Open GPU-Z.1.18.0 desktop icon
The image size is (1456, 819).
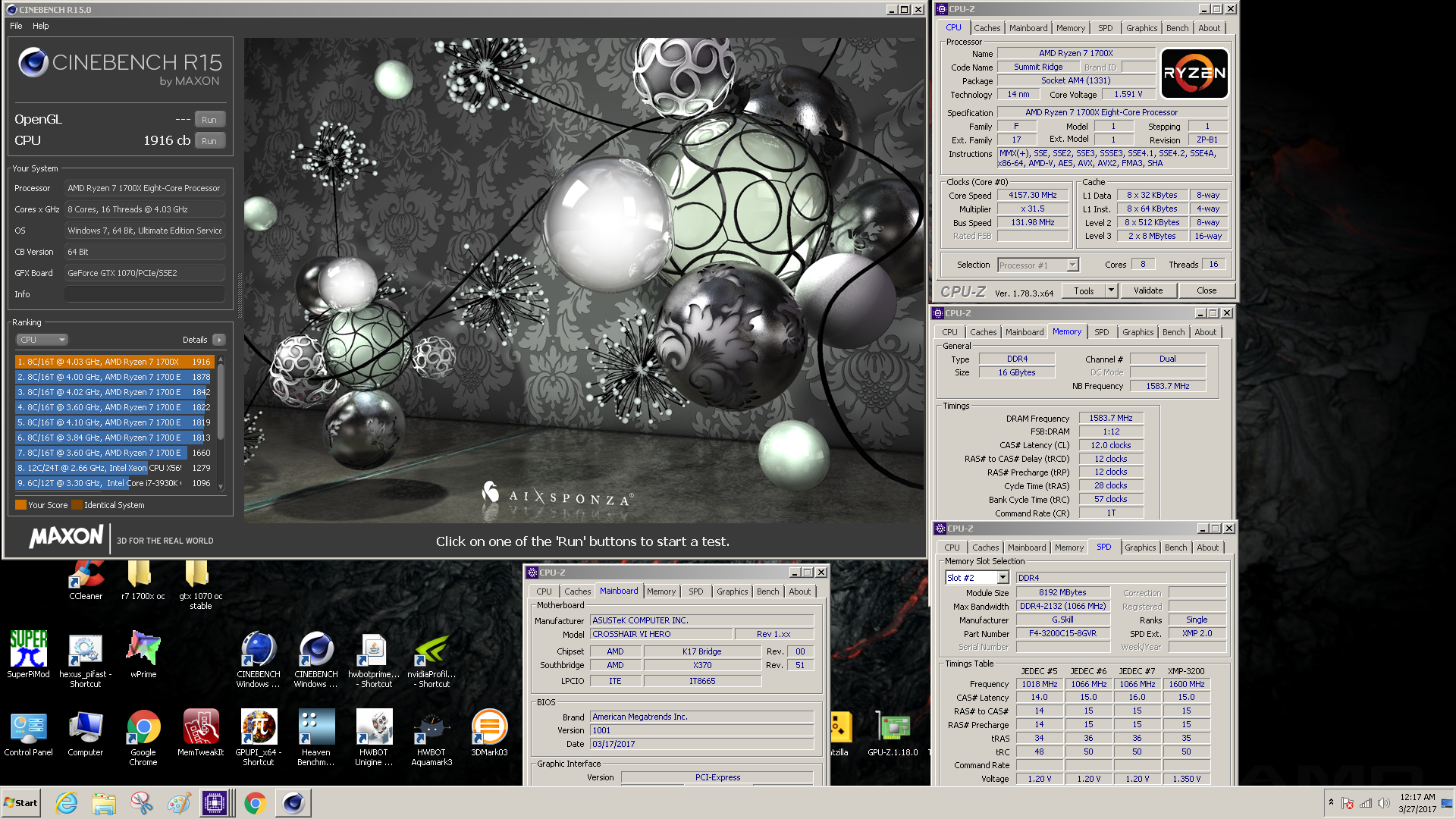[x=893, y=733]
